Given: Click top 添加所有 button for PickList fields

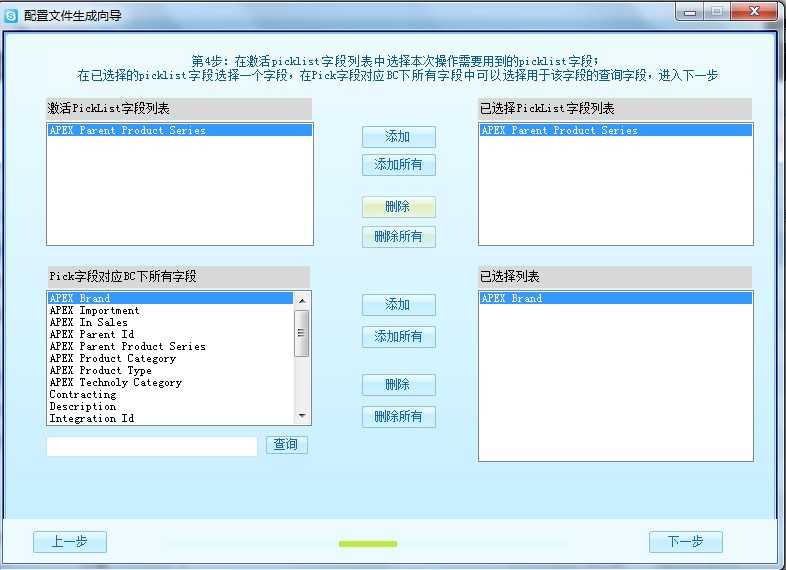Looking at the screenshot, I should (399, 165).
